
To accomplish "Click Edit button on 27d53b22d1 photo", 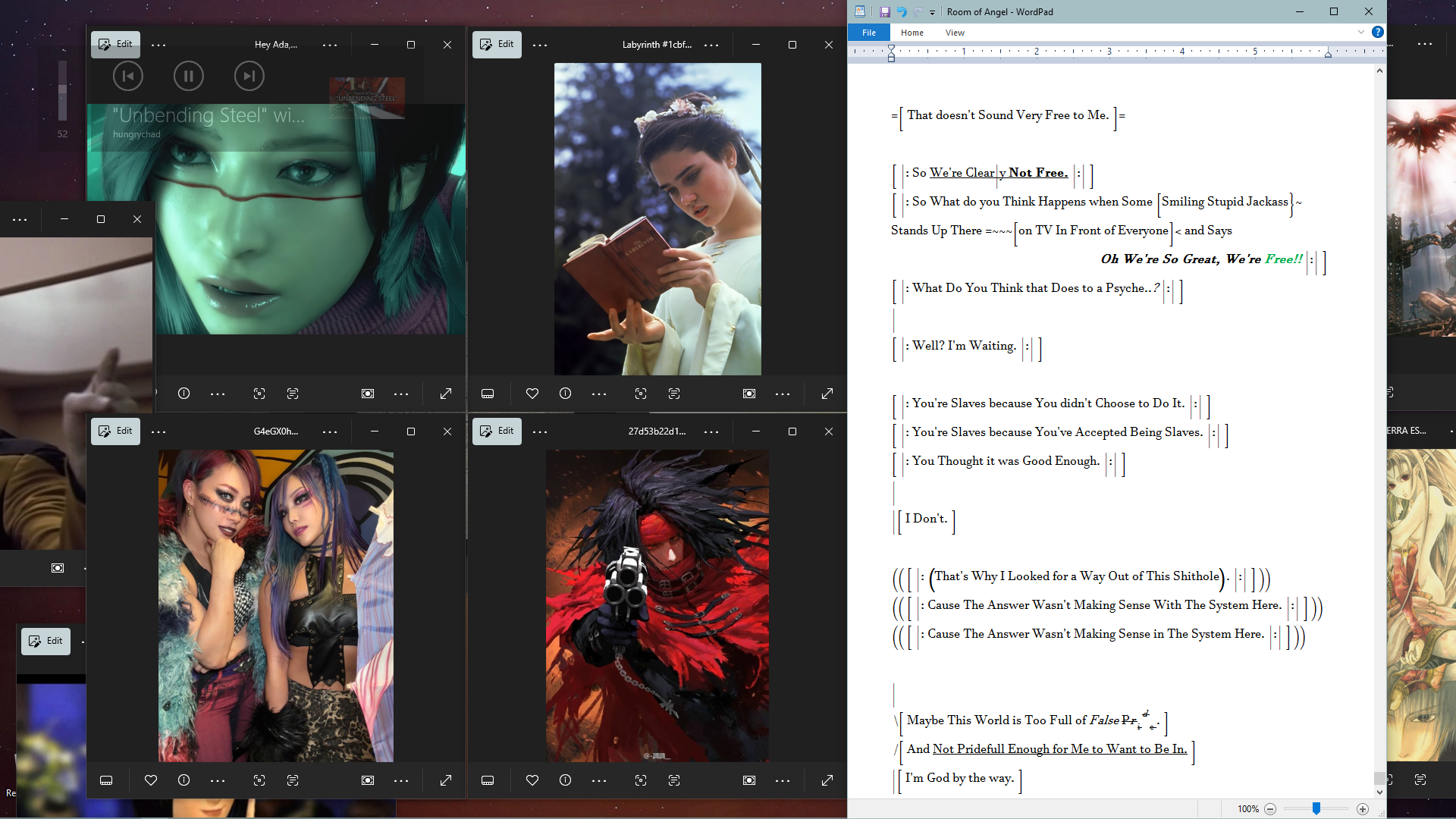I will 497,431.
